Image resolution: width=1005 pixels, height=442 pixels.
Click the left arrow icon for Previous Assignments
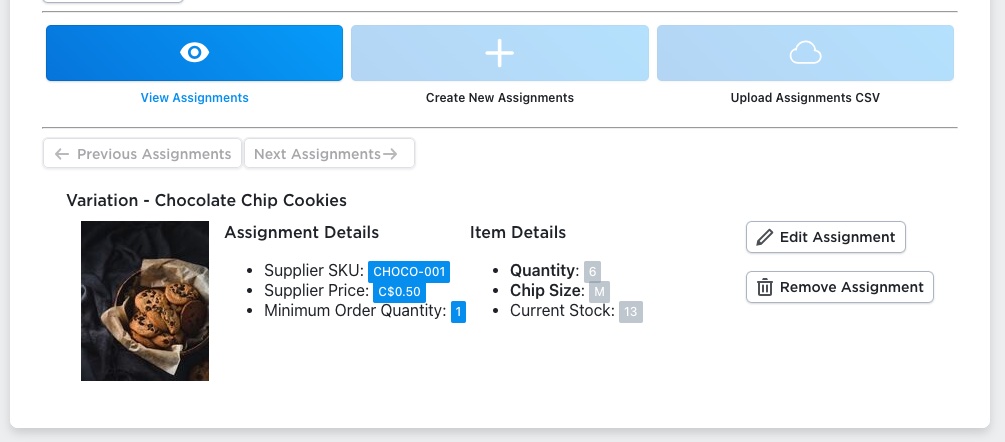[x=62, y=154]
